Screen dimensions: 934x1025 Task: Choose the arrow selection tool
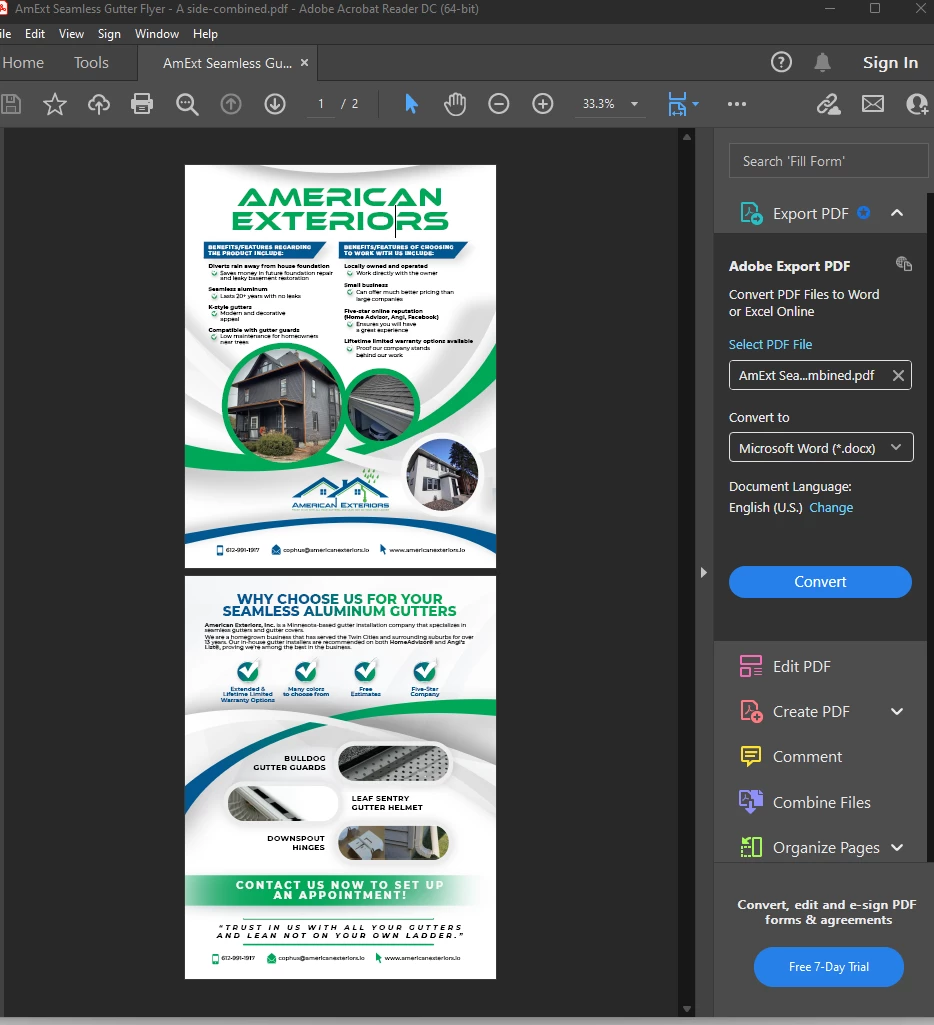(x=411, y=104)
